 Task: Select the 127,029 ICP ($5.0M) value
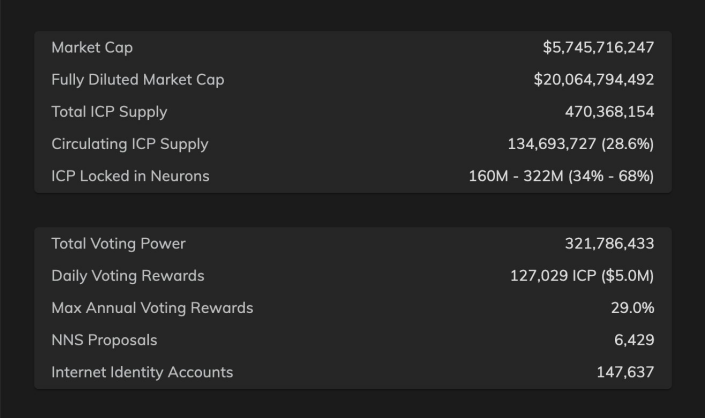point(582,276)
